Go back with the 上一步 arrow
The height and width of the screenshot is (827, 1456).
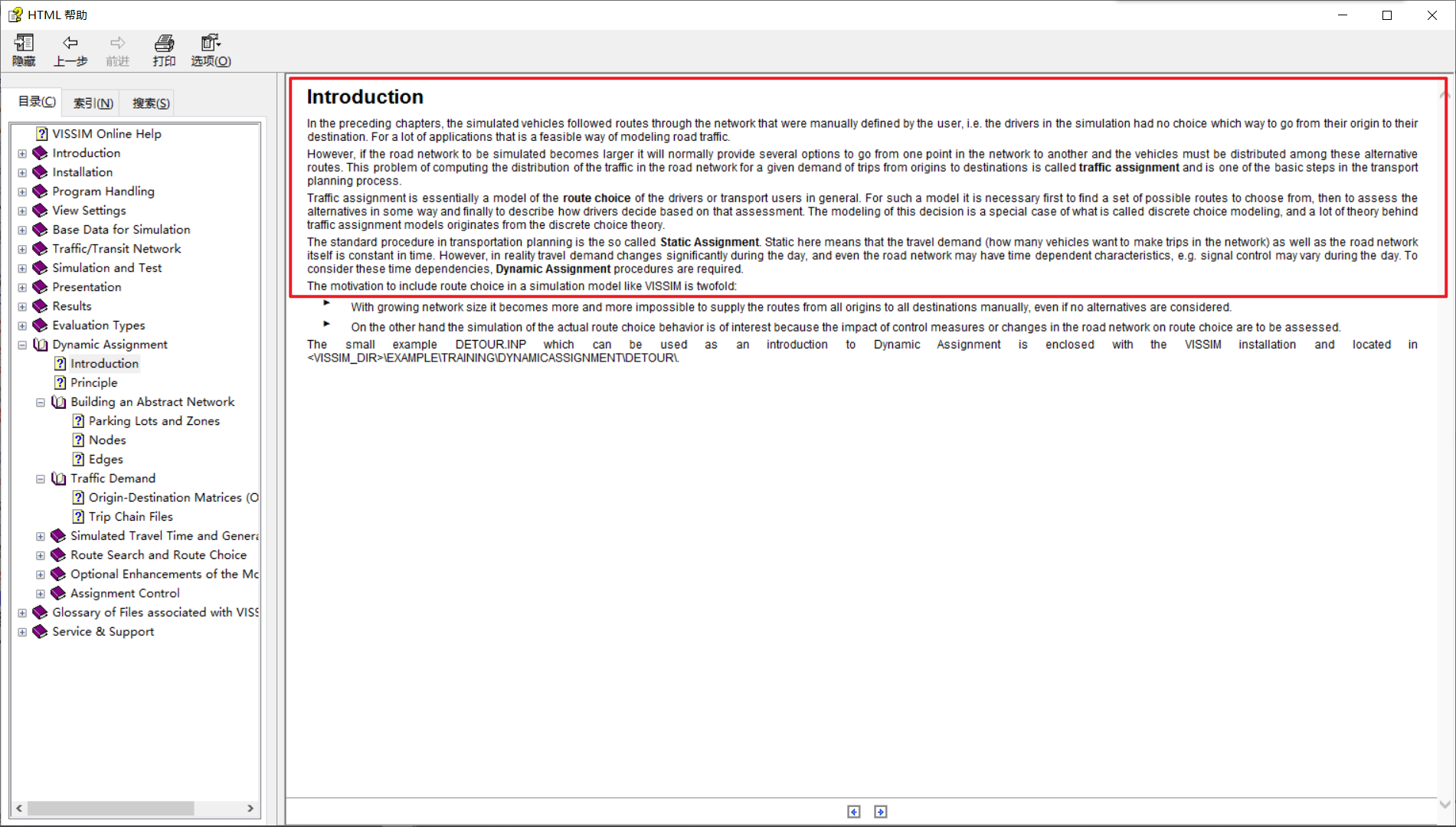(x=70, y=51)
